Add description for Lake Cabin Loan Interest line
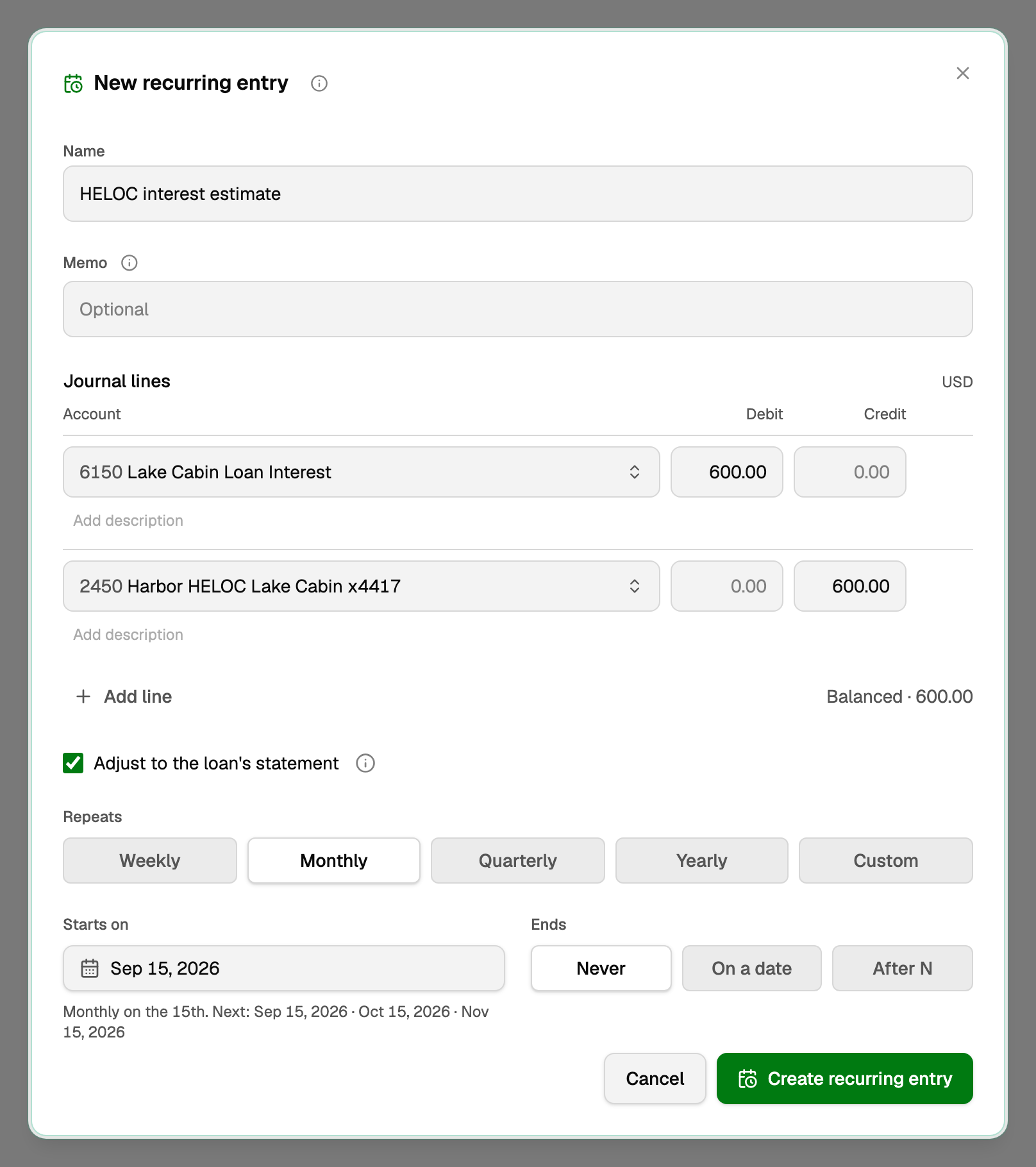Image resolution: width=1036 pixels, height=1167 pixels. (x=128, y=521)
